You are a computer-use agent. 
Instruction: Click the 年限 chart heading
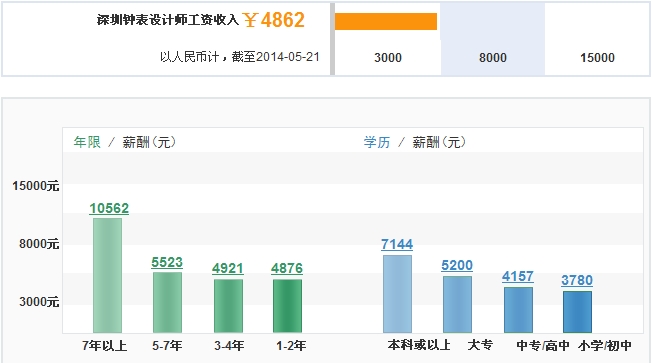click(87, 142)
